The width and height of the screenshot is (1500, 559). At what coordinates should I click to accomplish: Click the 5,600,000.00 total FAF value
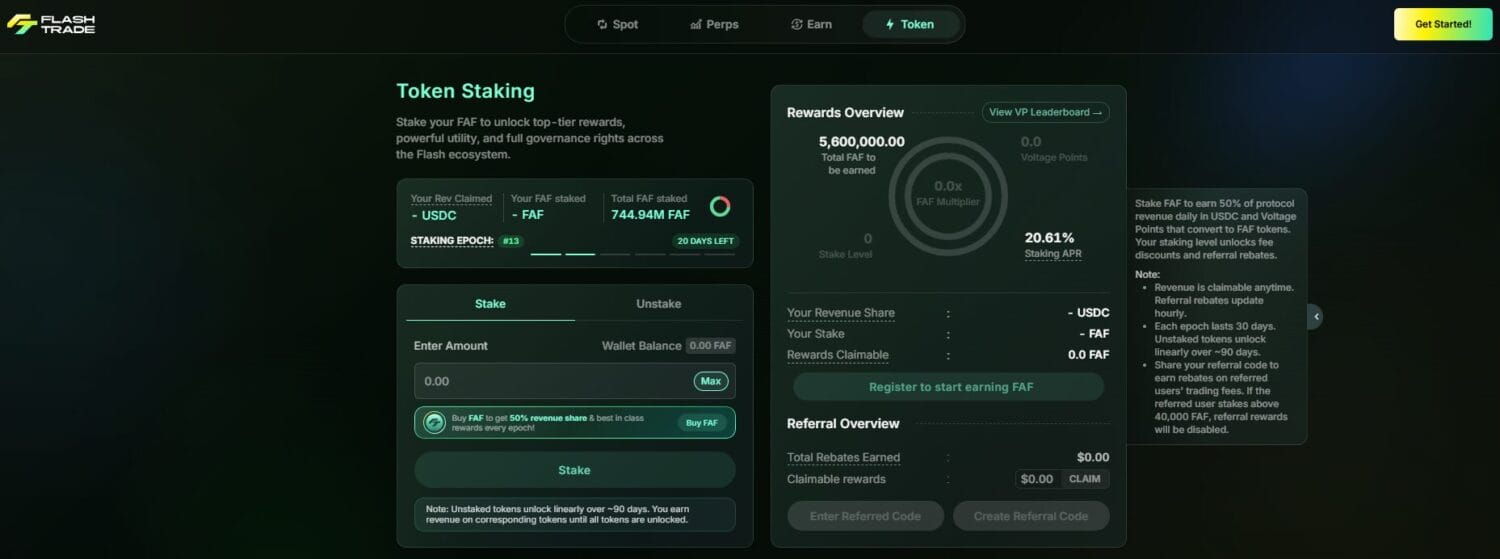coord(861,142)
